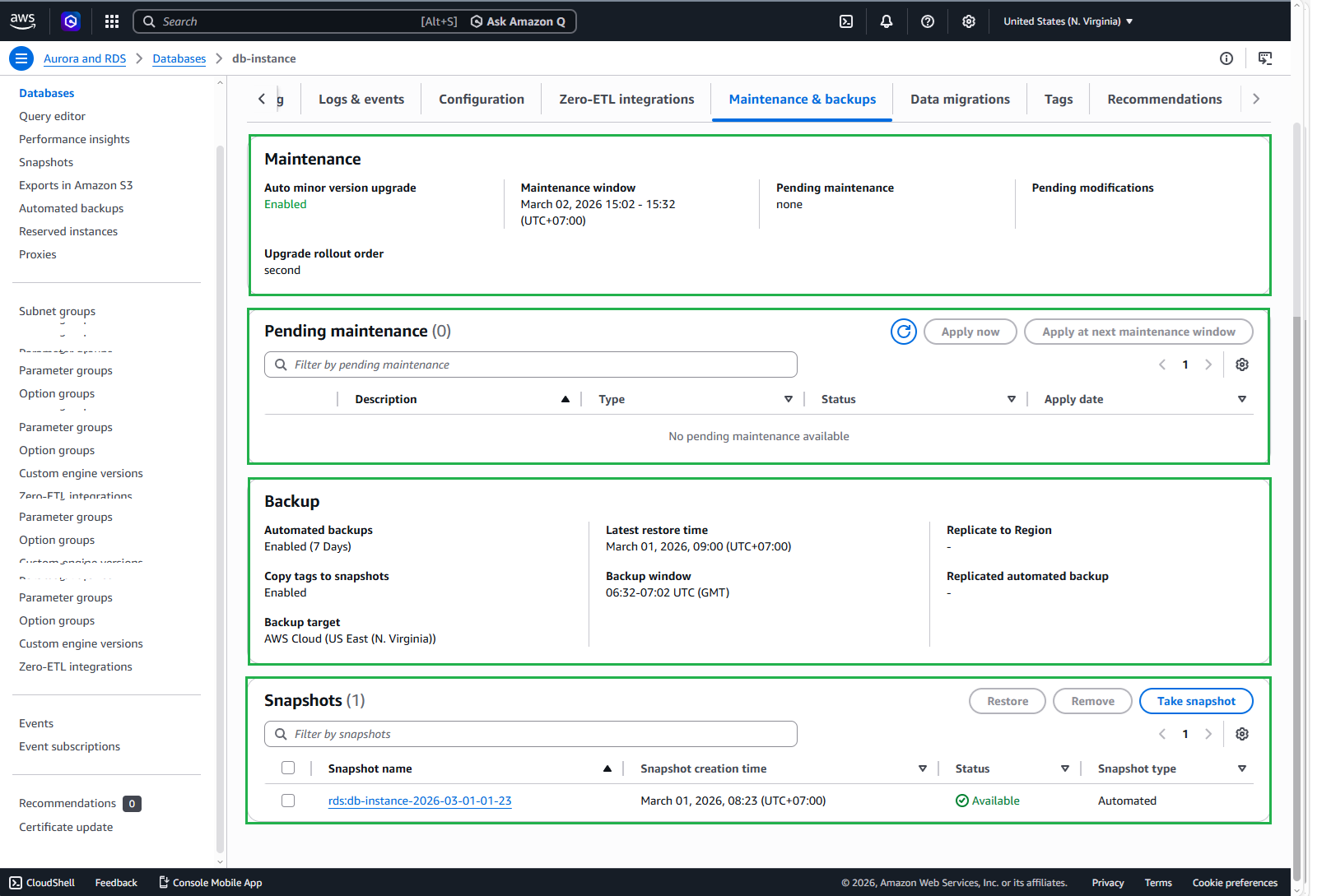Open Certificate update in sidebar
This screenshot has width=1317, height=896.
tap(66, 827)
